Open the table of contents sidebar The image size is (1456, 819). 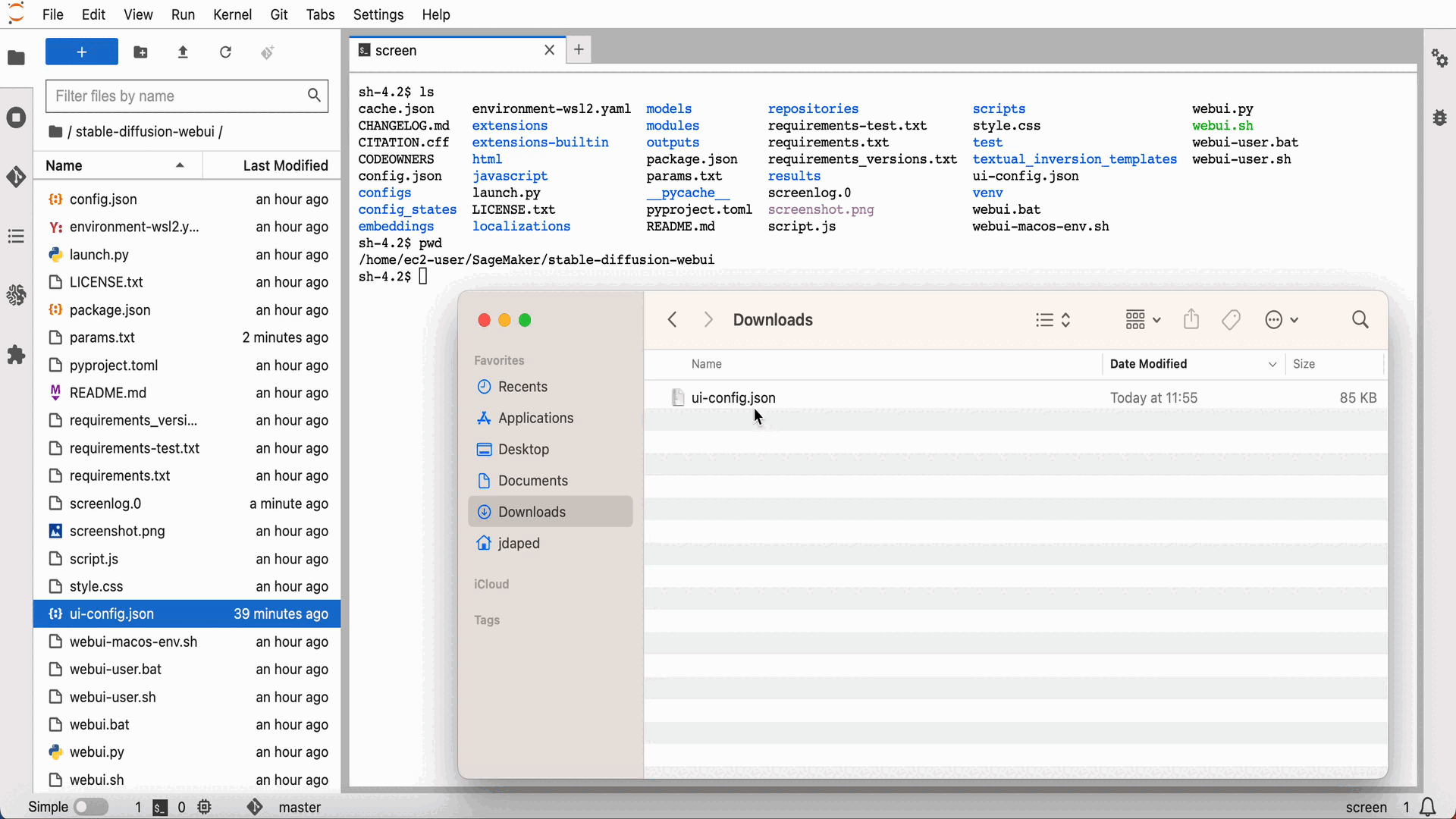(x=16, y=236)
